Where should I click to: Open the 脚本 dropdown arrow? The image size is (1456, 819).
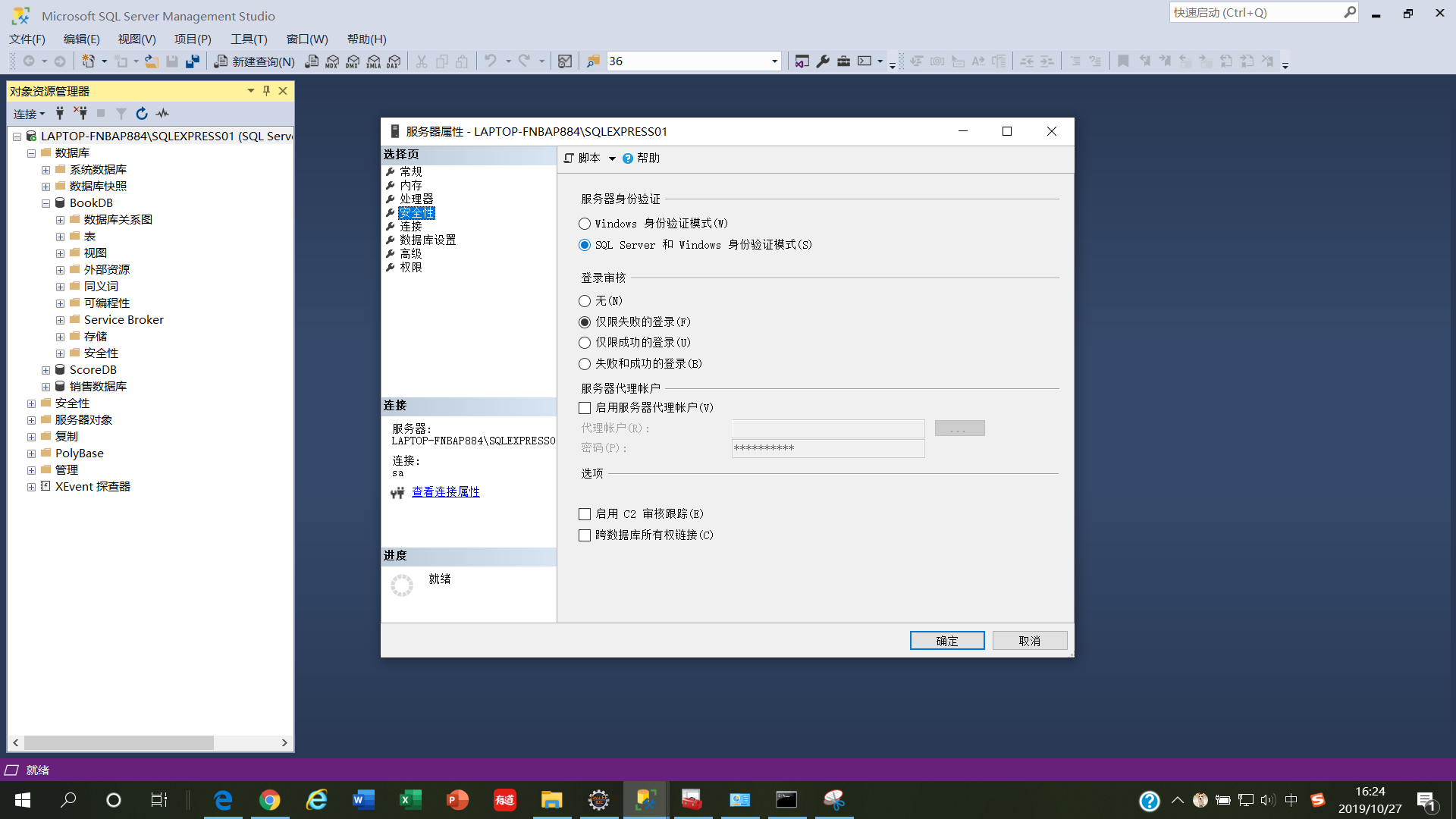pos(612,158)
